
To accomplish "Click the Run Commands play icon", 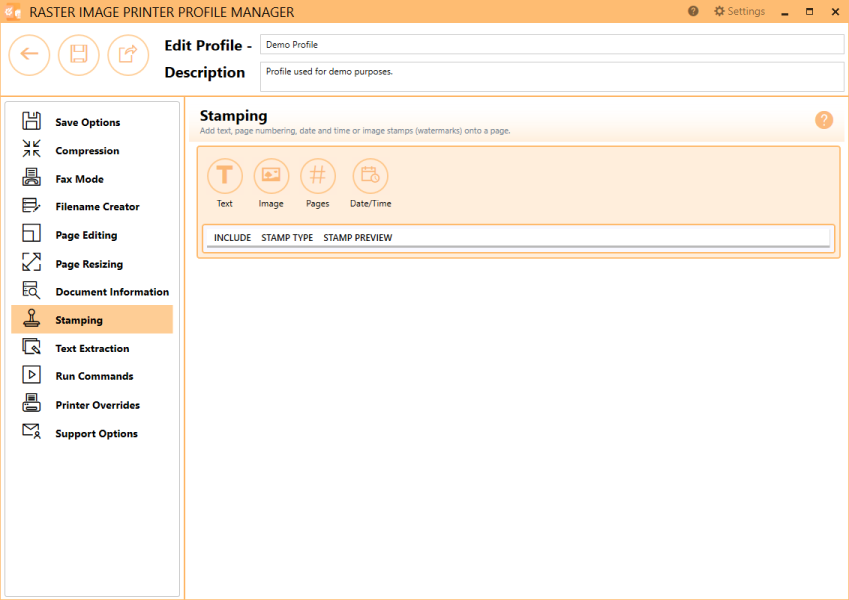I will [31, 375].
